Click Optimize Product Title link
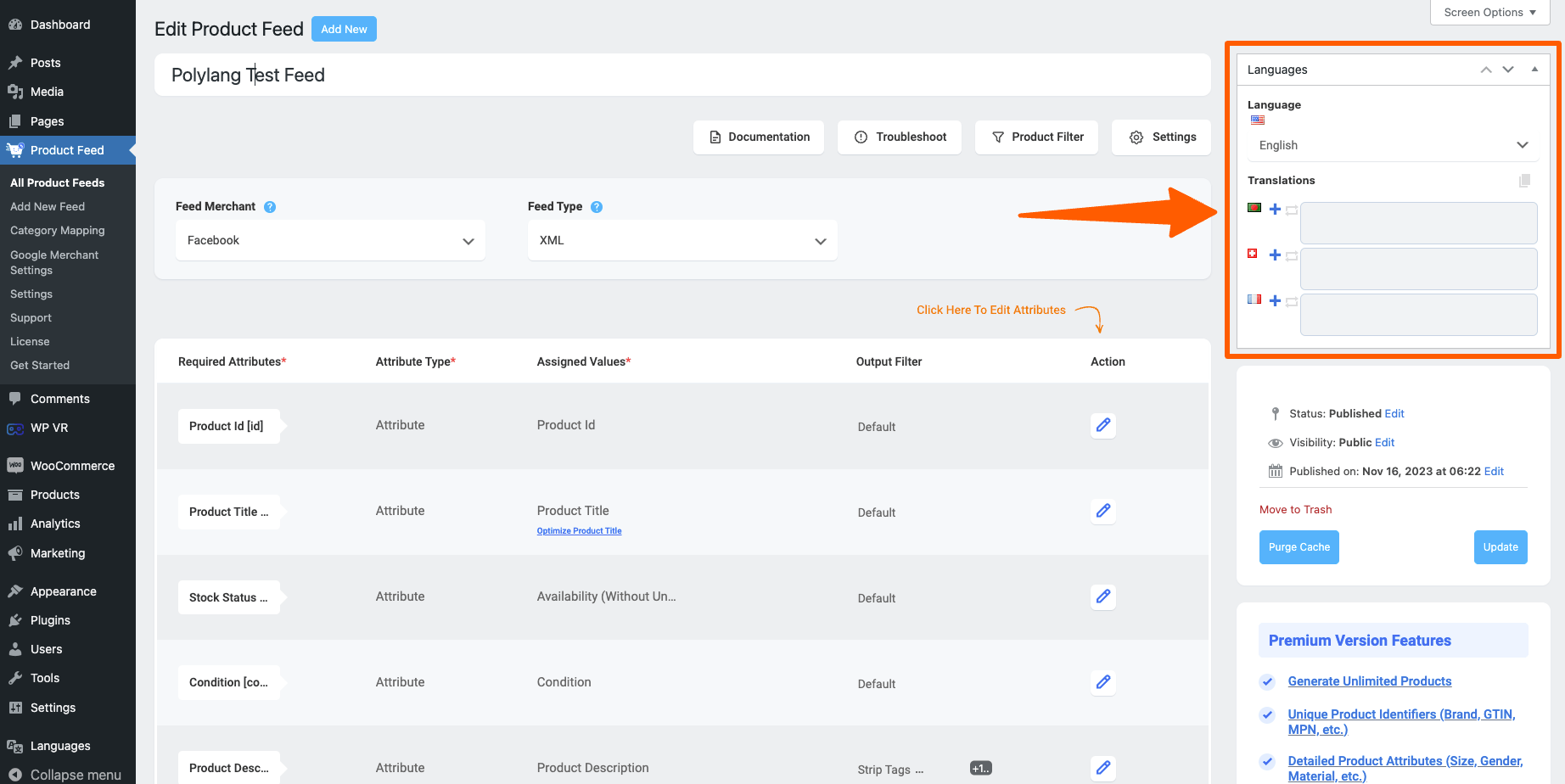 tap(579, 531)
